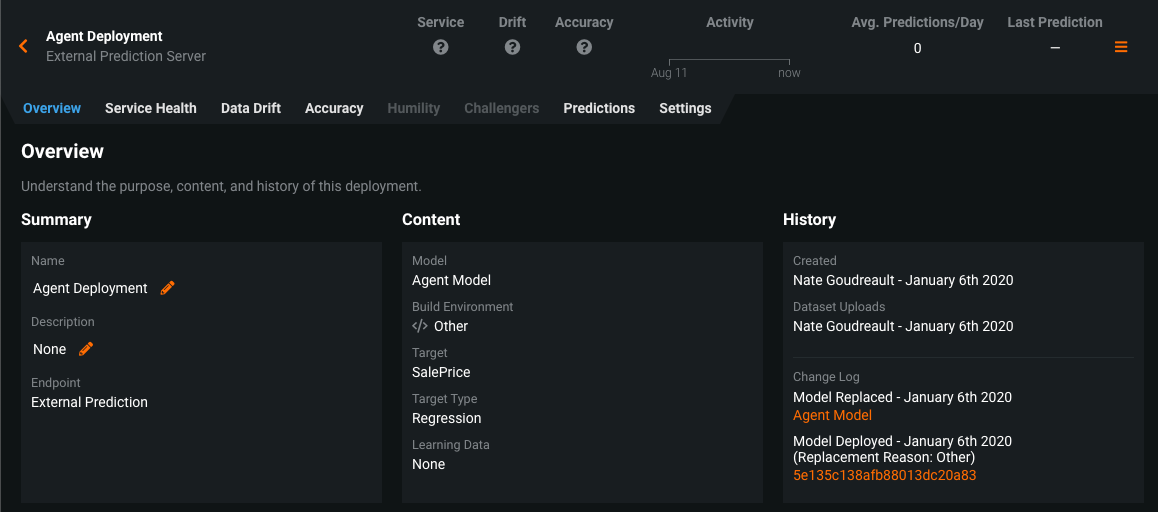Click the Agent Deployment header title
The height and width of the screenshot is (512, 1158).
coord(104,36)
